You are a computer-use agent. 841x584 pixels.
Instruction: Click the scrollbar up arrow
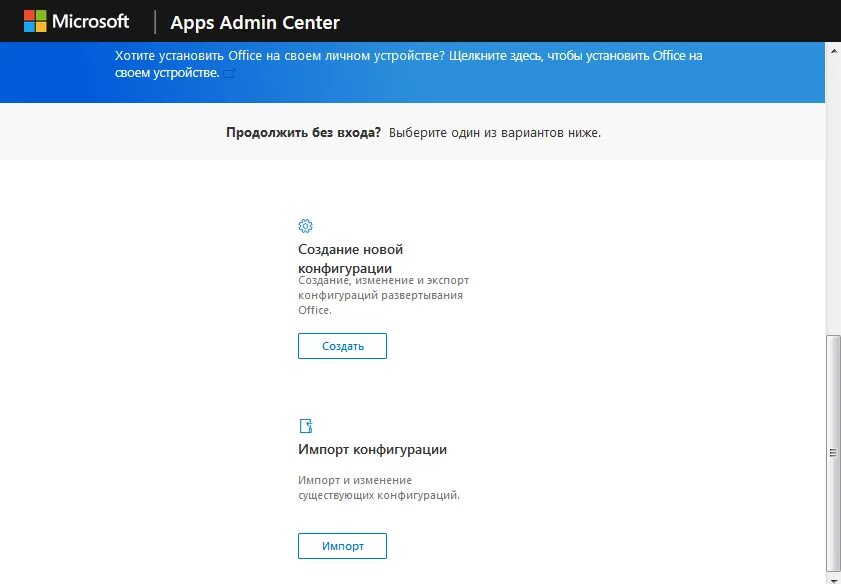833,50
